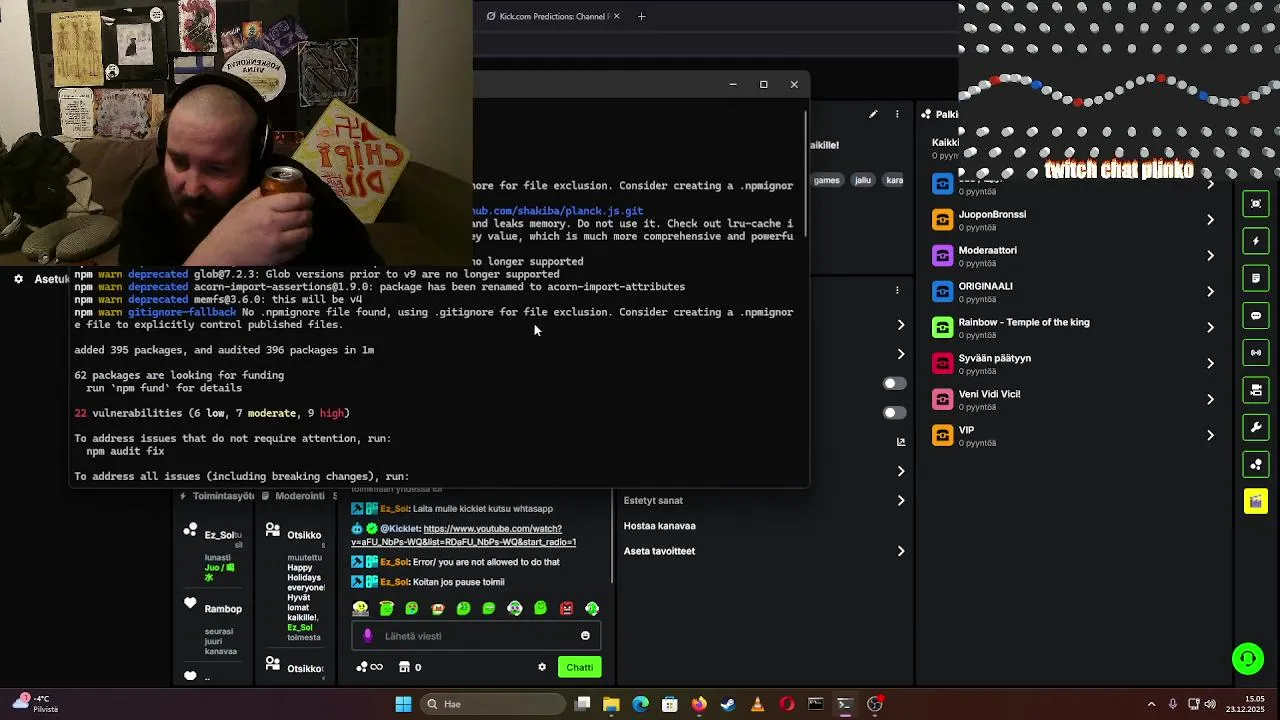Open the chat settings gear icon
Image resolution: width=1280 pixels, height=720 pixels.
click(x=542, y=667)
